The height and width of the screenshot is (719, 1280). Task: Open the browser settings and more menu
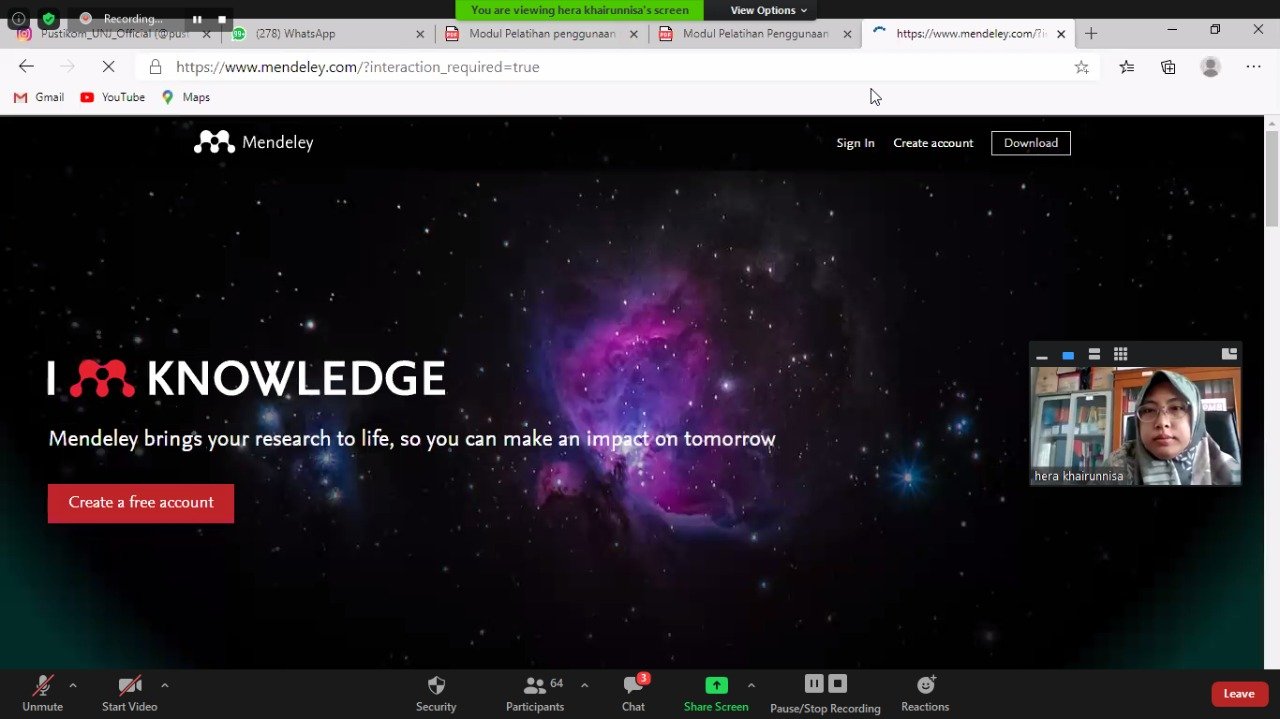(1253, 67)
